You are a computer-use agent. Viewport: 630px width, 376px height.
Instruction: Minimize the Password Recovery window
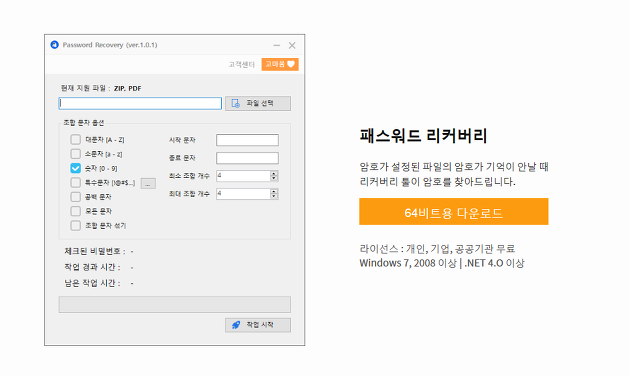pyautogui.click(x=276, y=45)
